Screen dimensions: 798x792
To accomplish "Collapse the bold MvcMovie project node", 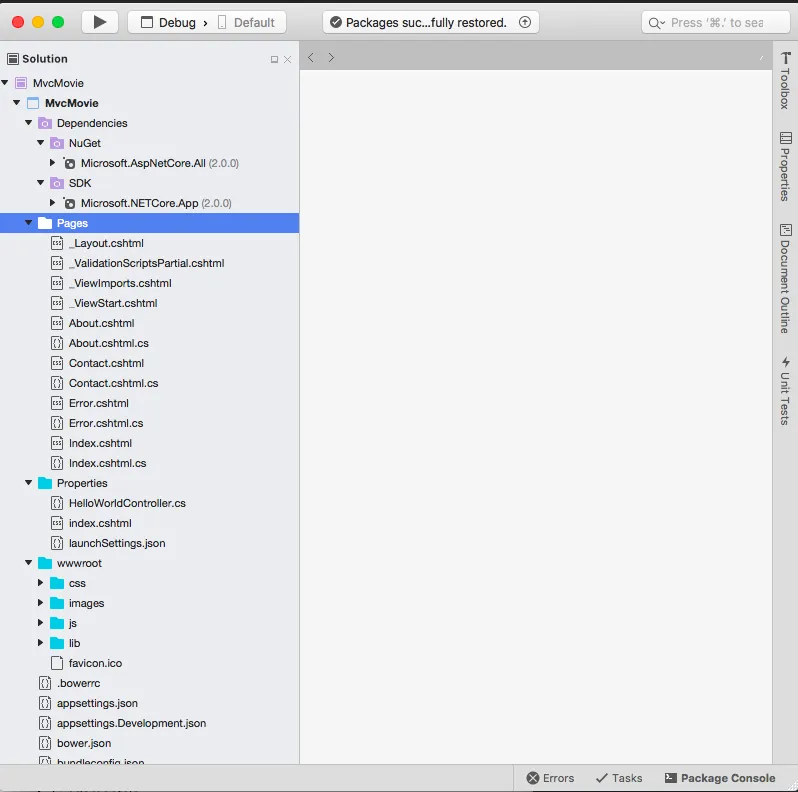I will 17,102.
